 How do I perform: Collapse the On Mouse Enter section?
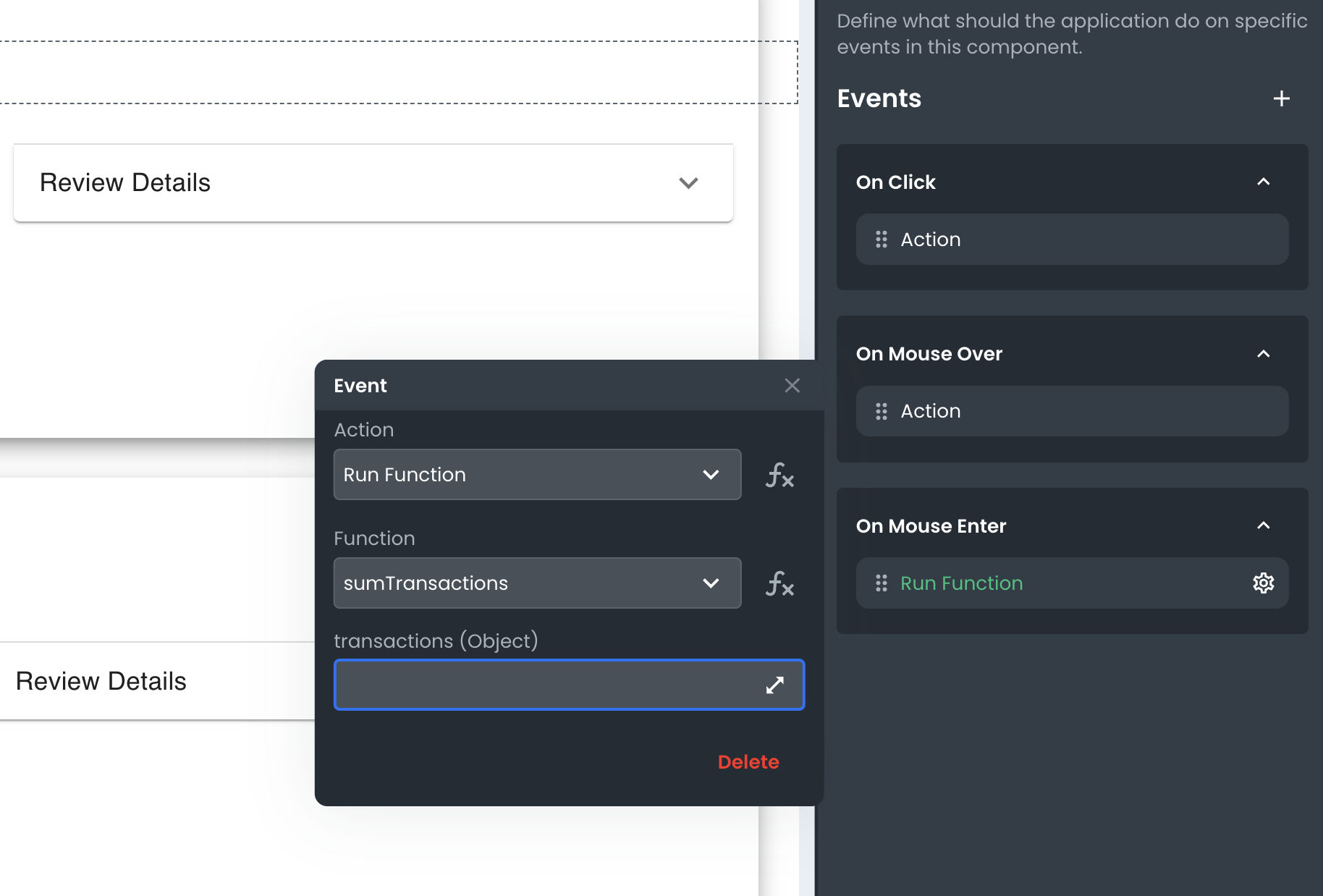click(x=1263, y=526)
